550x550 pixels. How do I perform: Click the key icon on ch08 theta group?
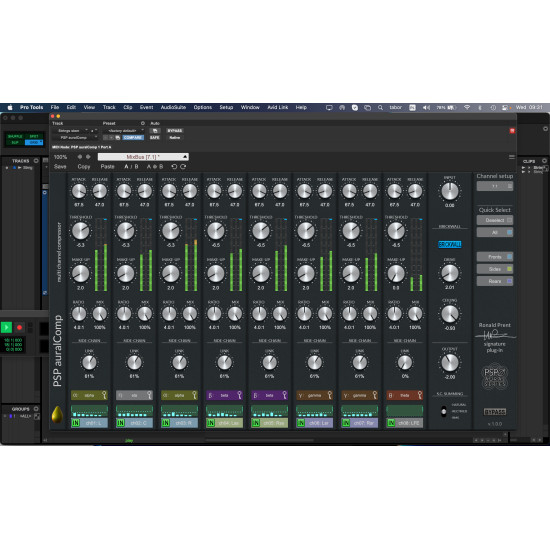420,395
